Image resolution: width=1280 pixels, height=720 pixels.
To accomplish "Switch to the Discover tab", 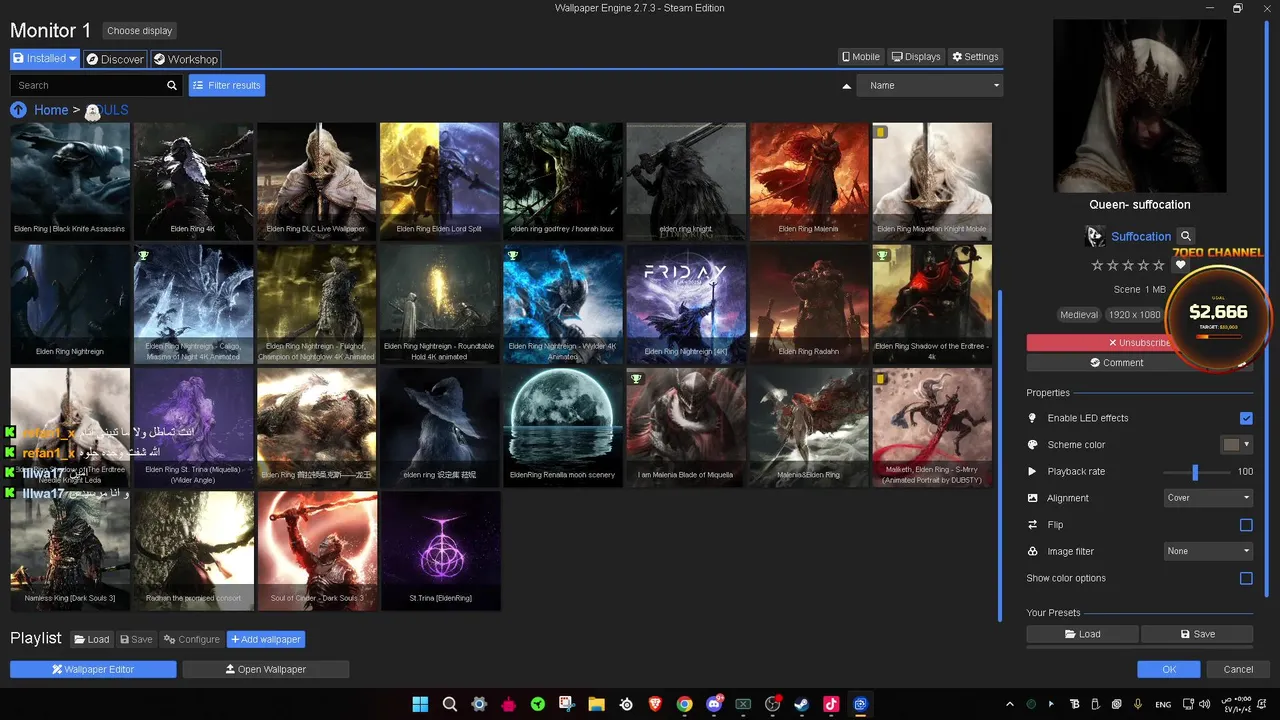I will coord(115,59).
